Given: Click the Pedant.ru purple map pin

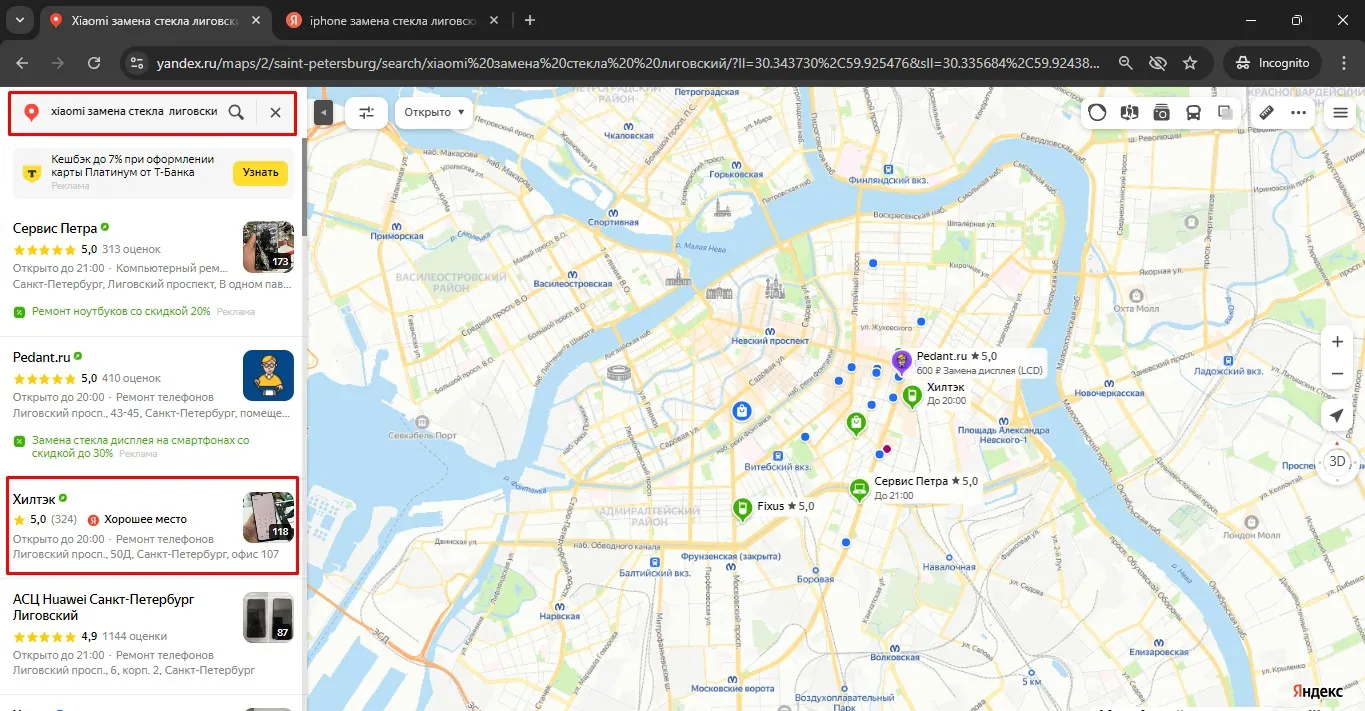Looking at the screenshot, I should [901, 361].
